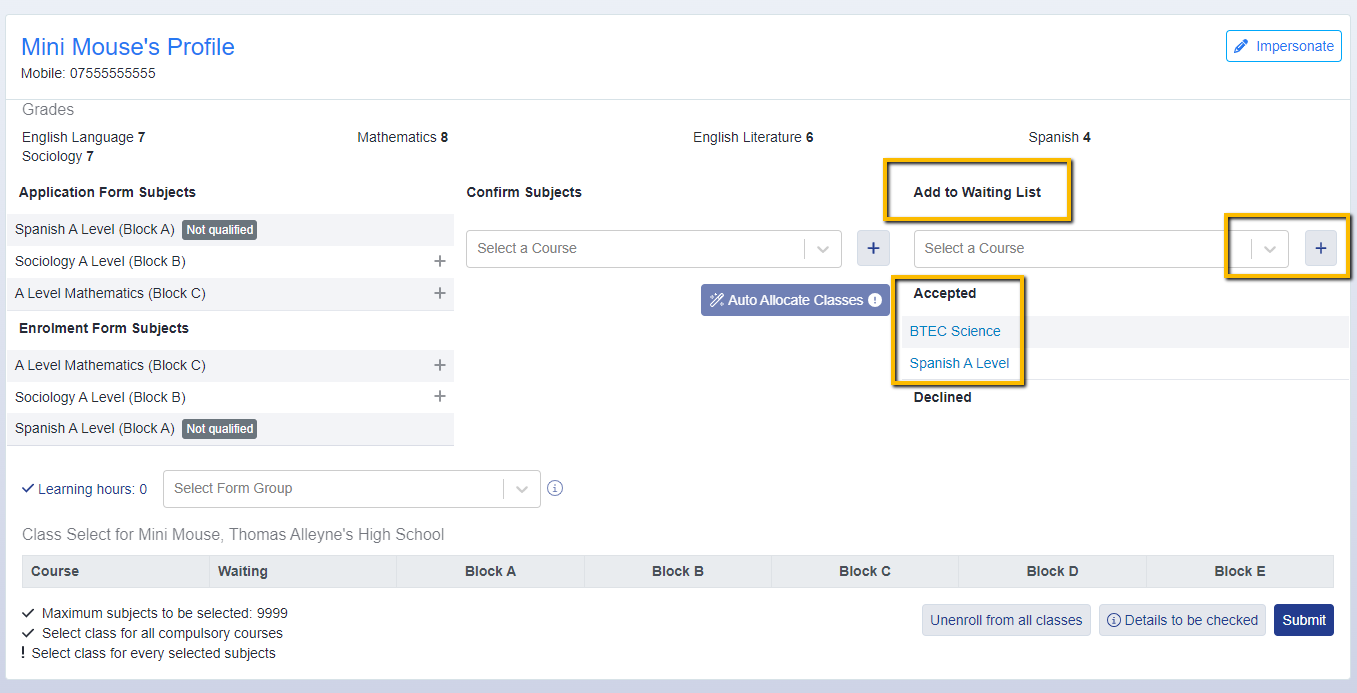Click the Waiting column header
1357x693 pixels.
point(303,571)
